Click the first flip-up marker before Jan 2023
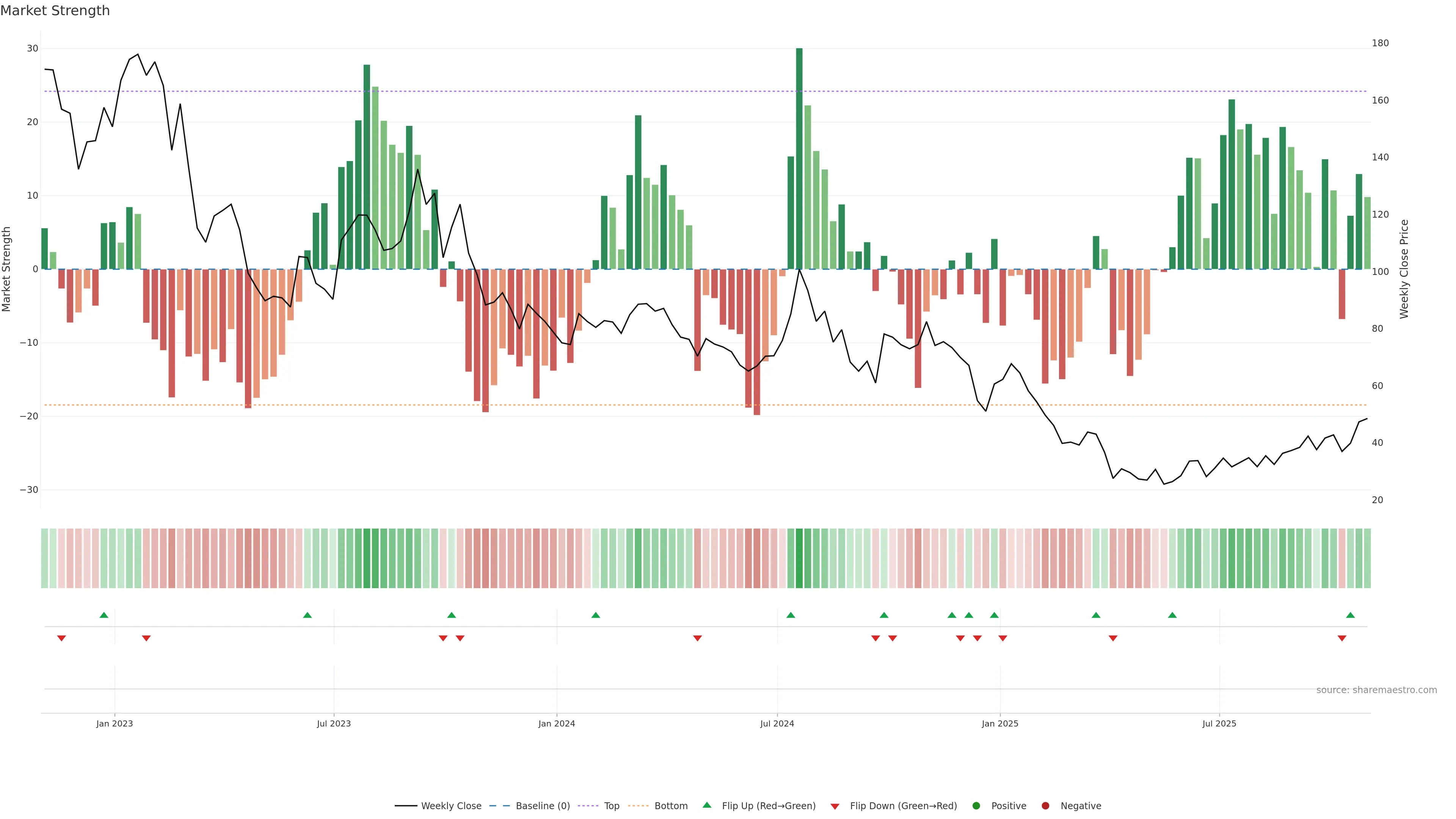 coord(104,615)
